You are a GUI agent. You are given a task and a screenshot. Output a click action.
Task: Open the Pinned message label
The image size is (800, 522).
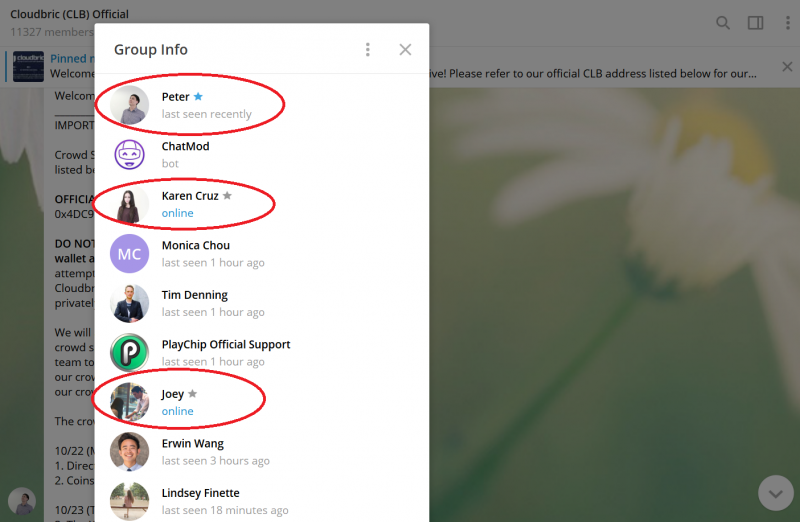pyautogui.click(x=72, y=59)
